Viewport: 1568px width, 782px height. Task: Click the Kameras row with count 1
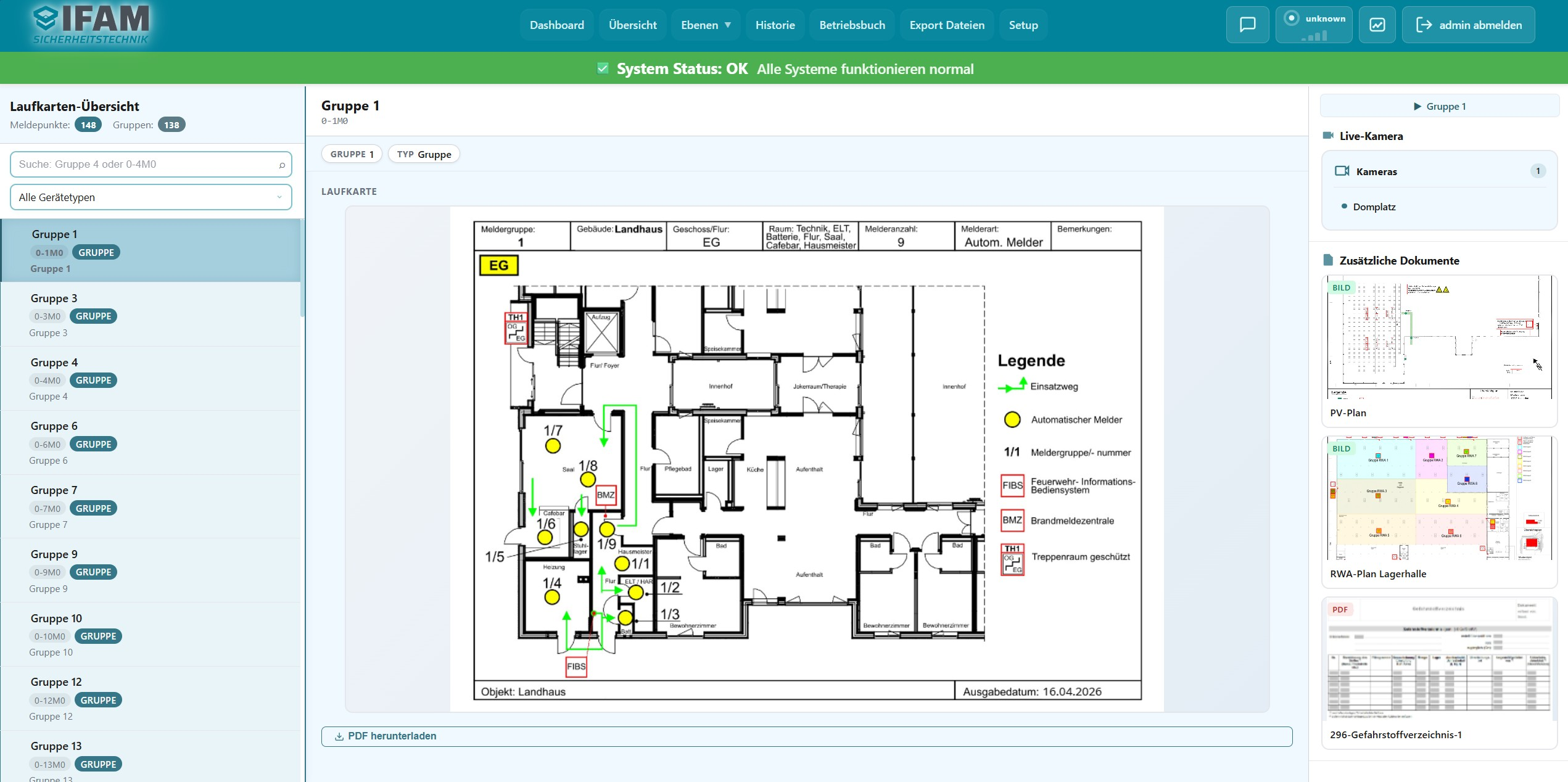tap(1439, 171)
